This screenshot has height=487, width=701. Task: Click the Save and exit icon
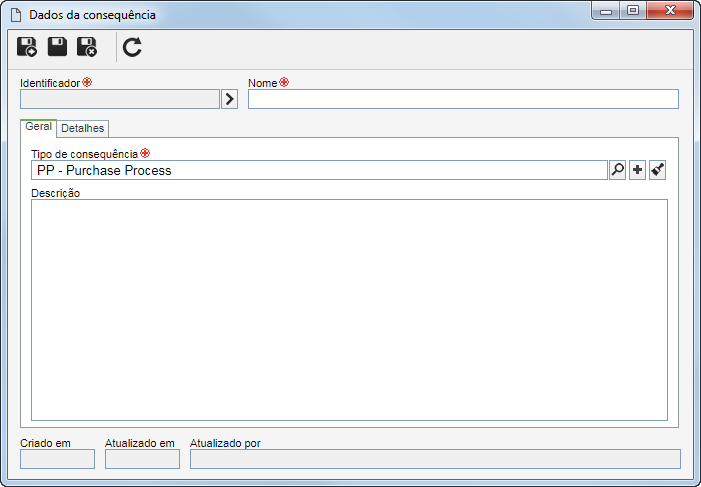[87, 47]
